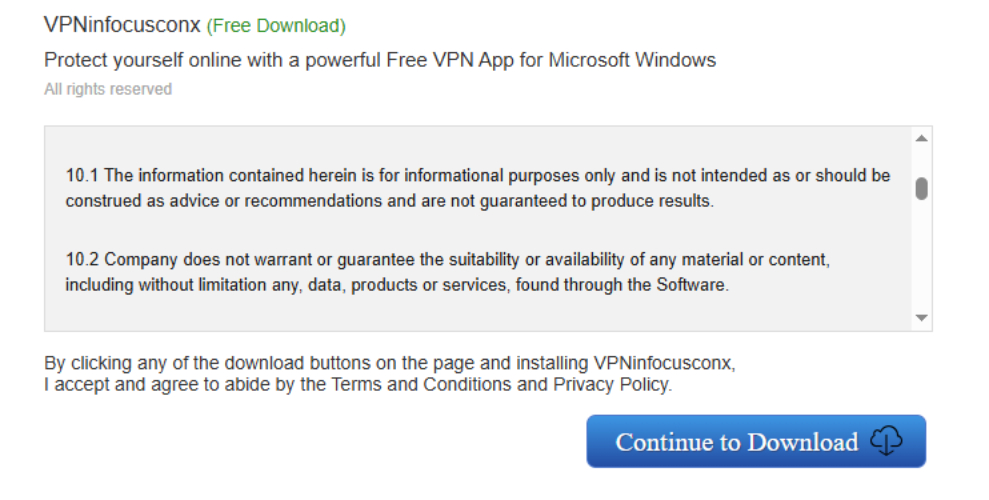Click clause 10.1 informational purposes paragraph
This screenshot has height=500, width=989.
coord(478,188)
